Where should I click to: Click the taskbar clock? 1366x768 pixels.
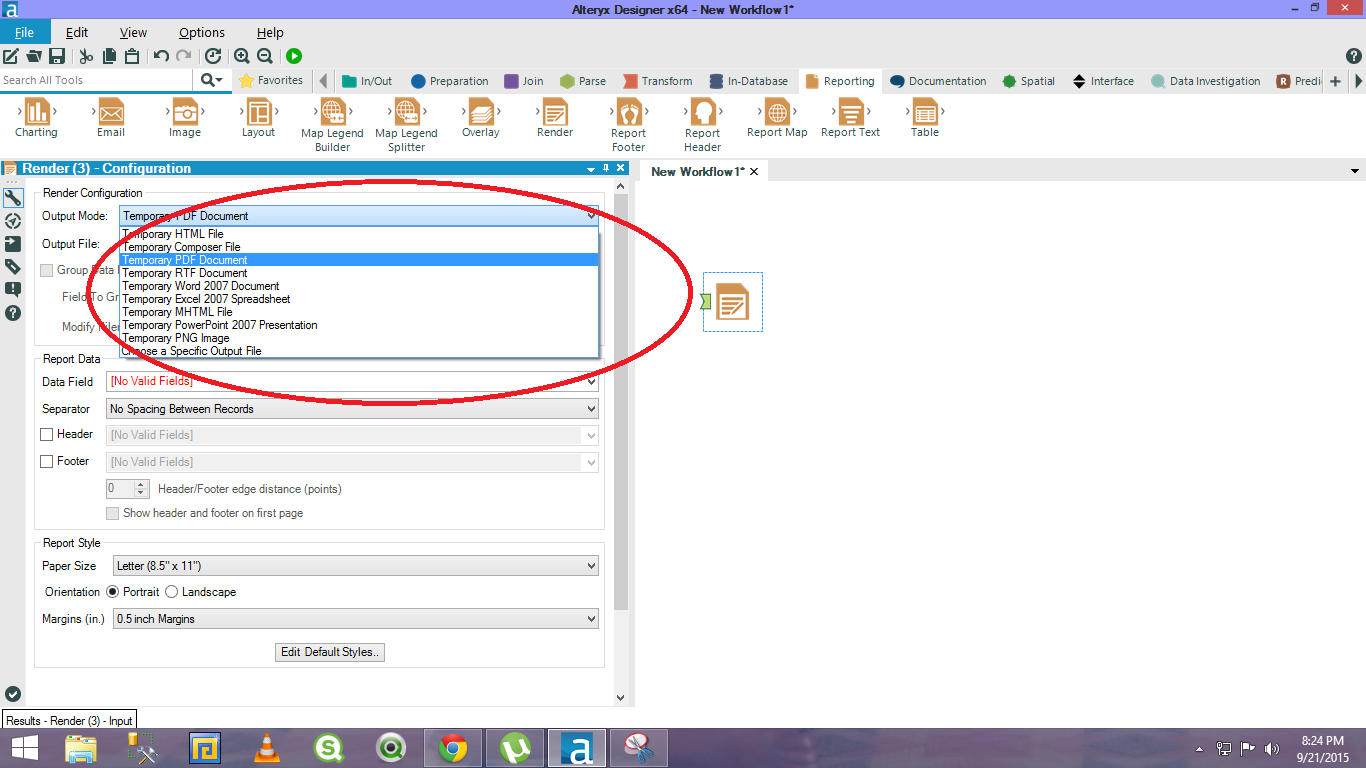[1322, 748]
